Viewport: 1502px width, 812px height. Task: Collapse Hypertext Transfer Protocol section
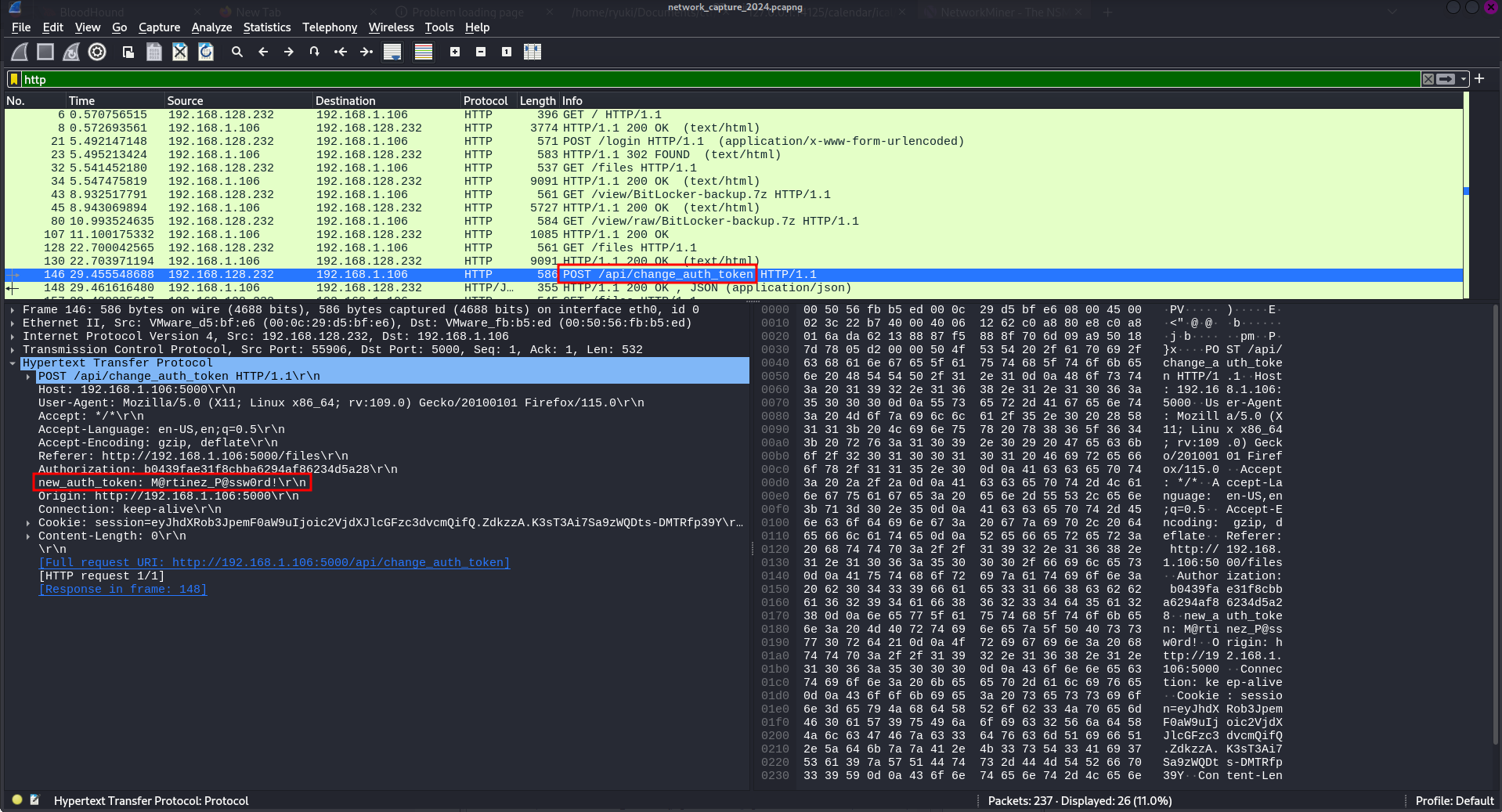(13, 363)
